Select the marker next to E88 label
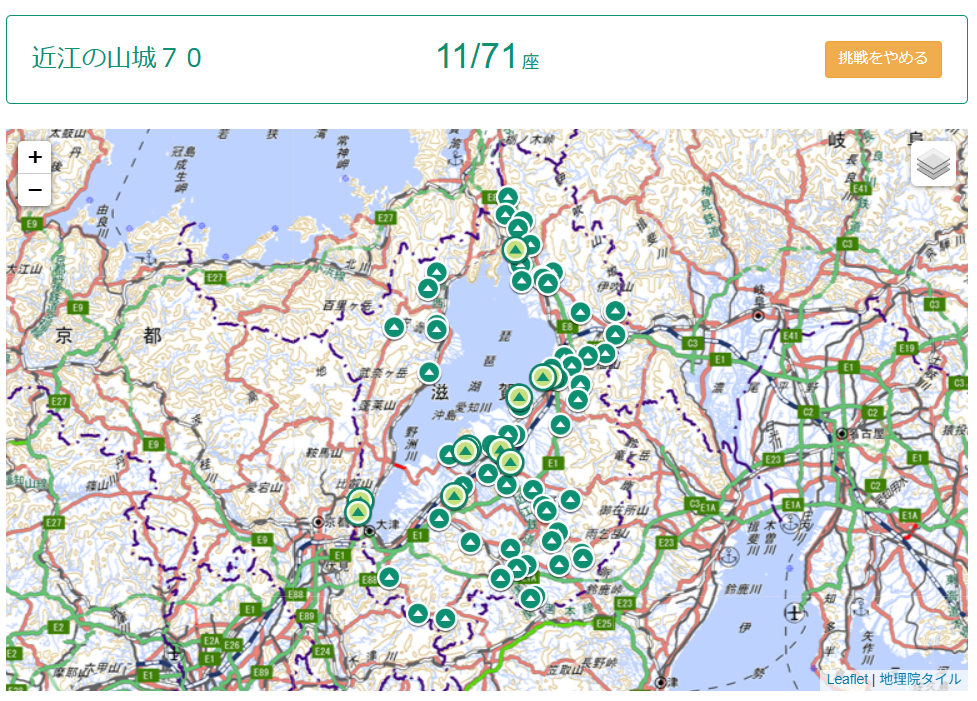The image size is (977, 701). pos(389,577)
